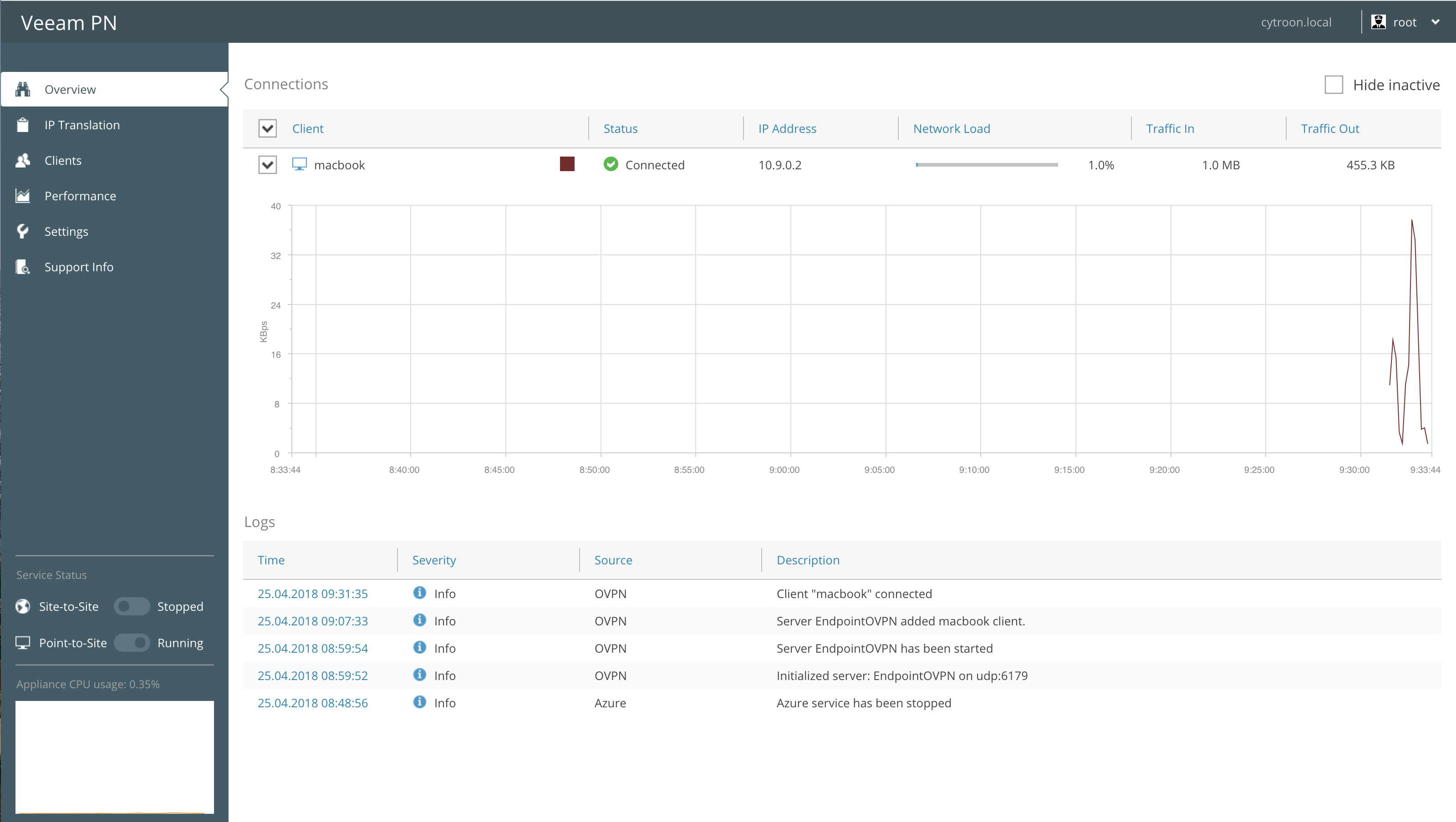Click the Appliance CPU usage graph
The width and height of the screenshot is (1456, 822).
pos(114,757)
